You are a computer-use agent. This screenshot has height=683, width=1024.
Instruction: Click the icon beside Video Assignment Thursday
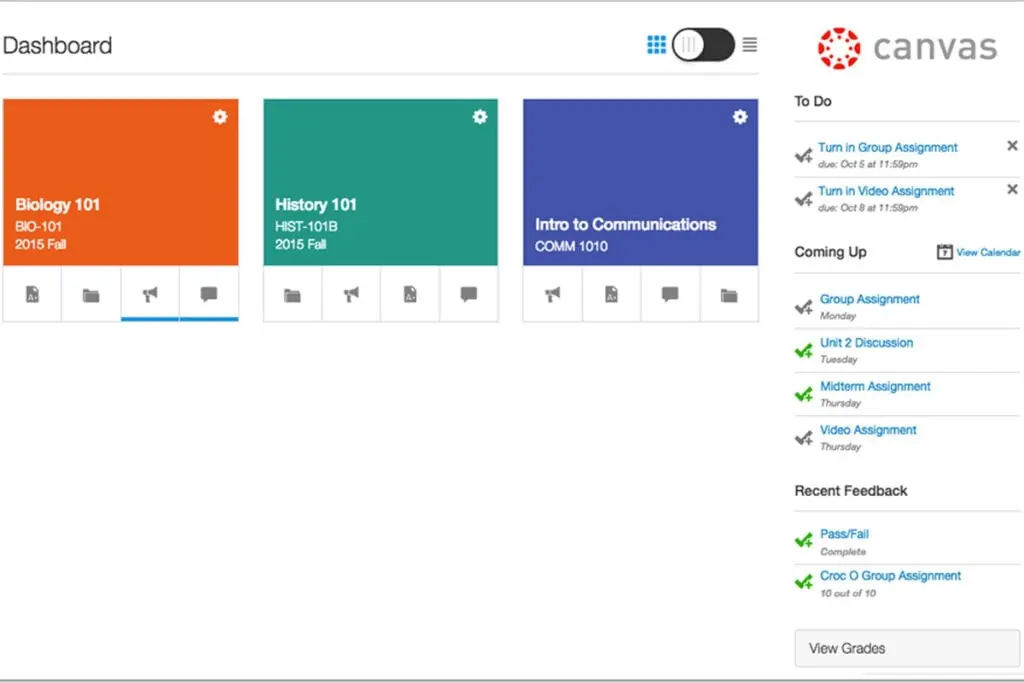[804, 438]
